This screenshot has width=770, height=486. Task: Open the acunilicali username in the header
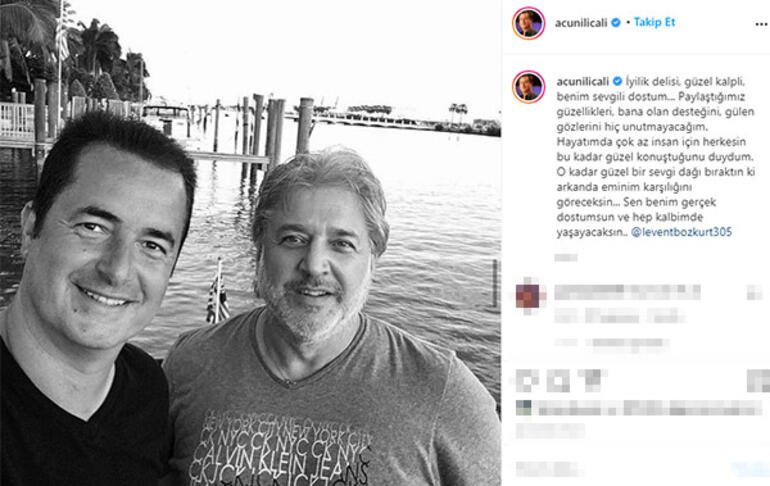pyautogui.click(x=581, y=23)
